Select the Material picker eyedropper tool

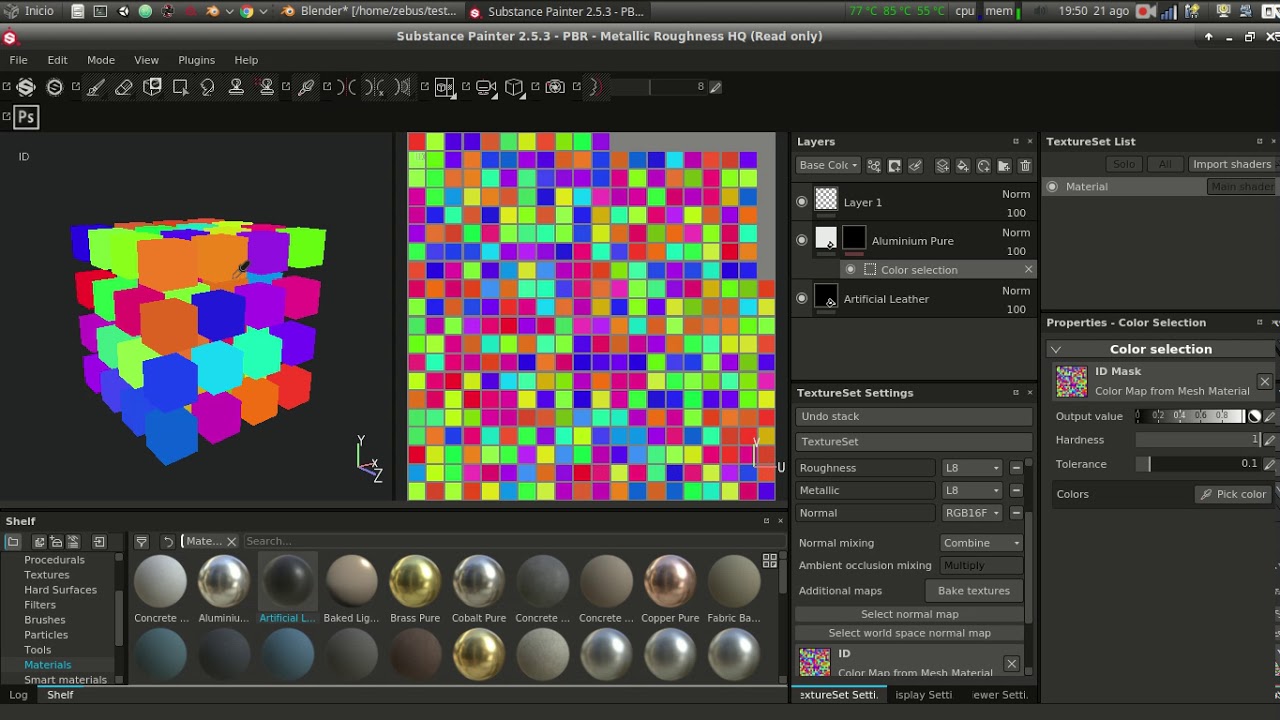306,87
